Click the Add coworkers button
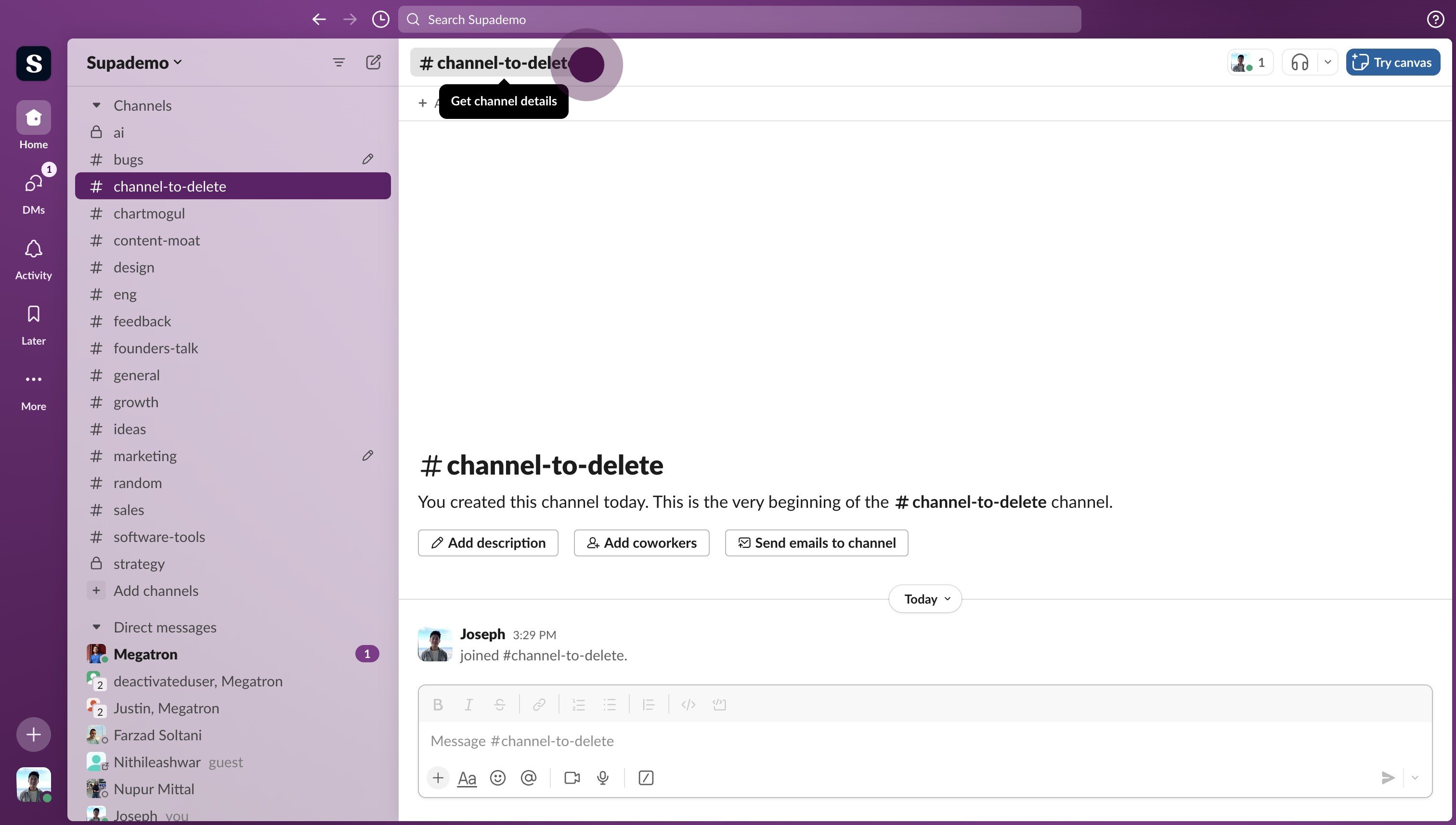Screen dimensions: 1456x825 [x=641, y=543]
